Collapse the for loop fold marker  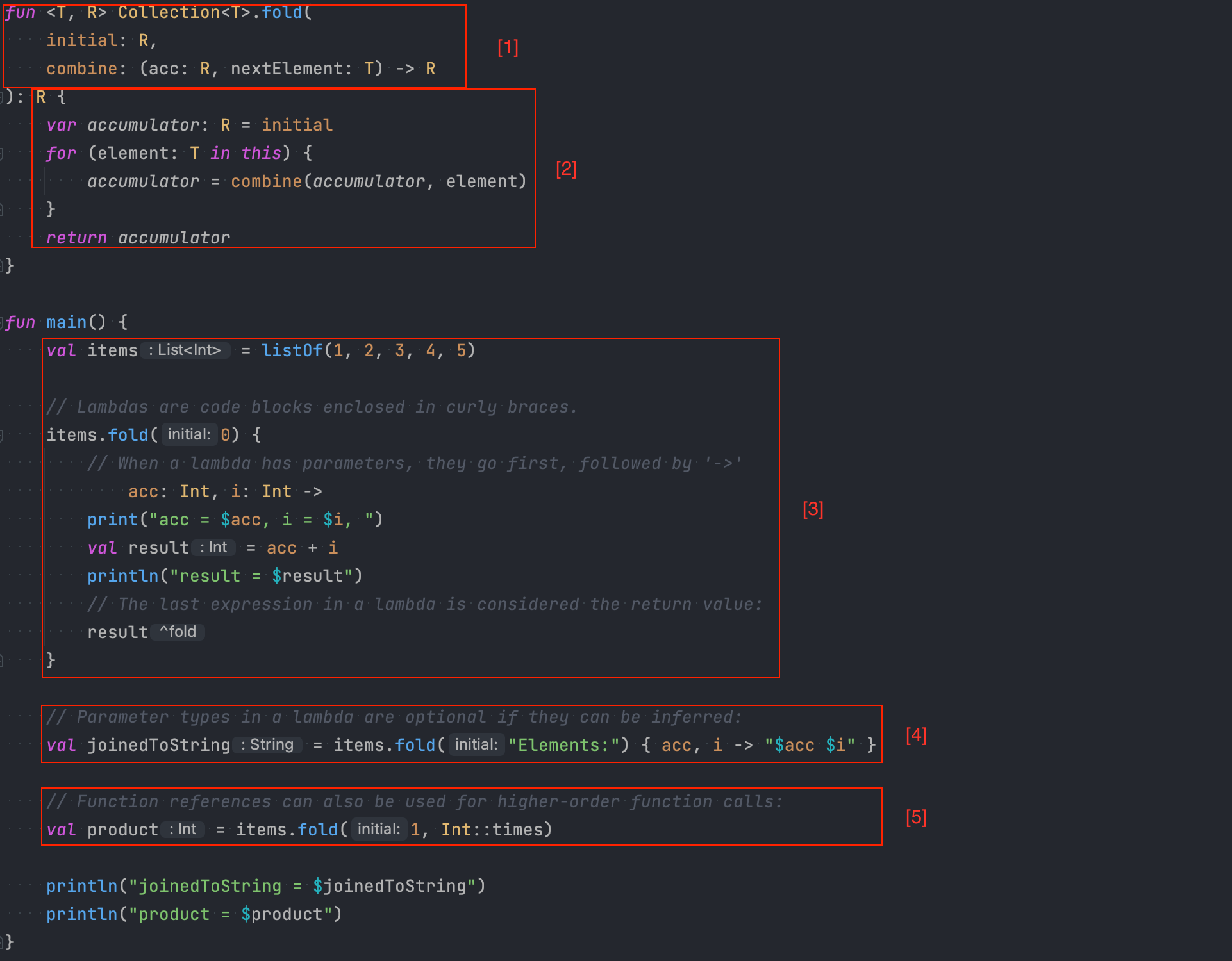pos(2,153)
